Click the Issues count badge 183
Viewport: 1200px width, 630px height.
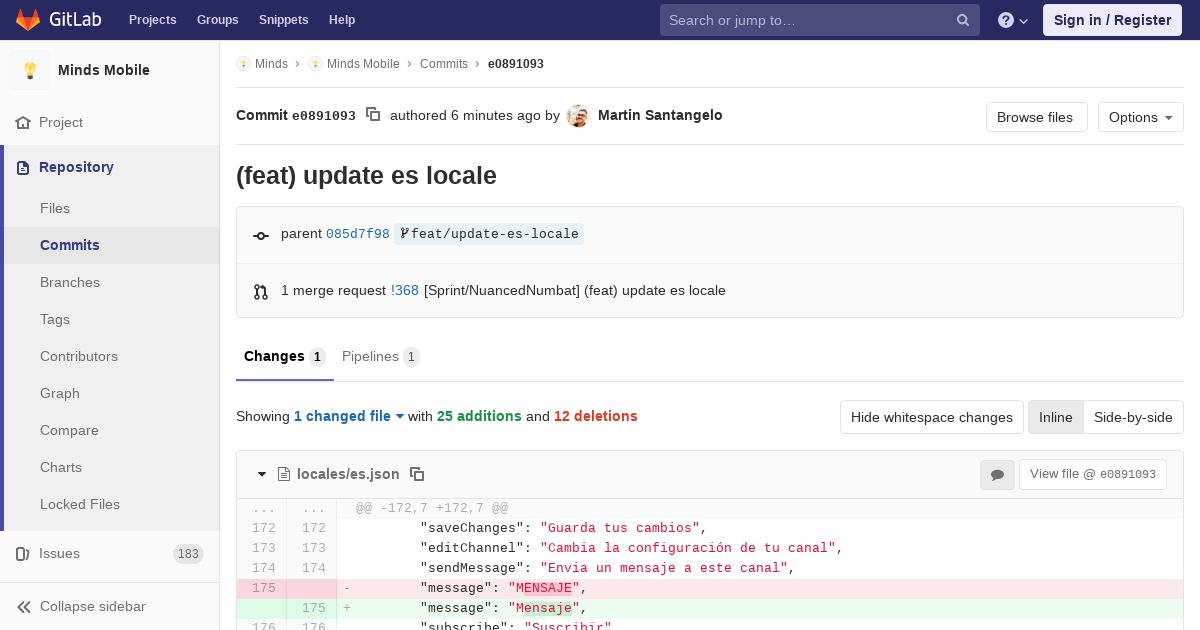coord(188,554)
